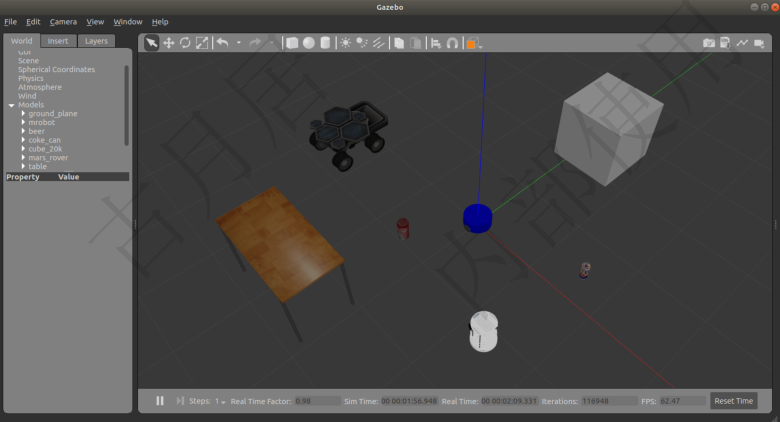Insert a cylinder shape
The image size is (780, 422).
click(325, 43)
